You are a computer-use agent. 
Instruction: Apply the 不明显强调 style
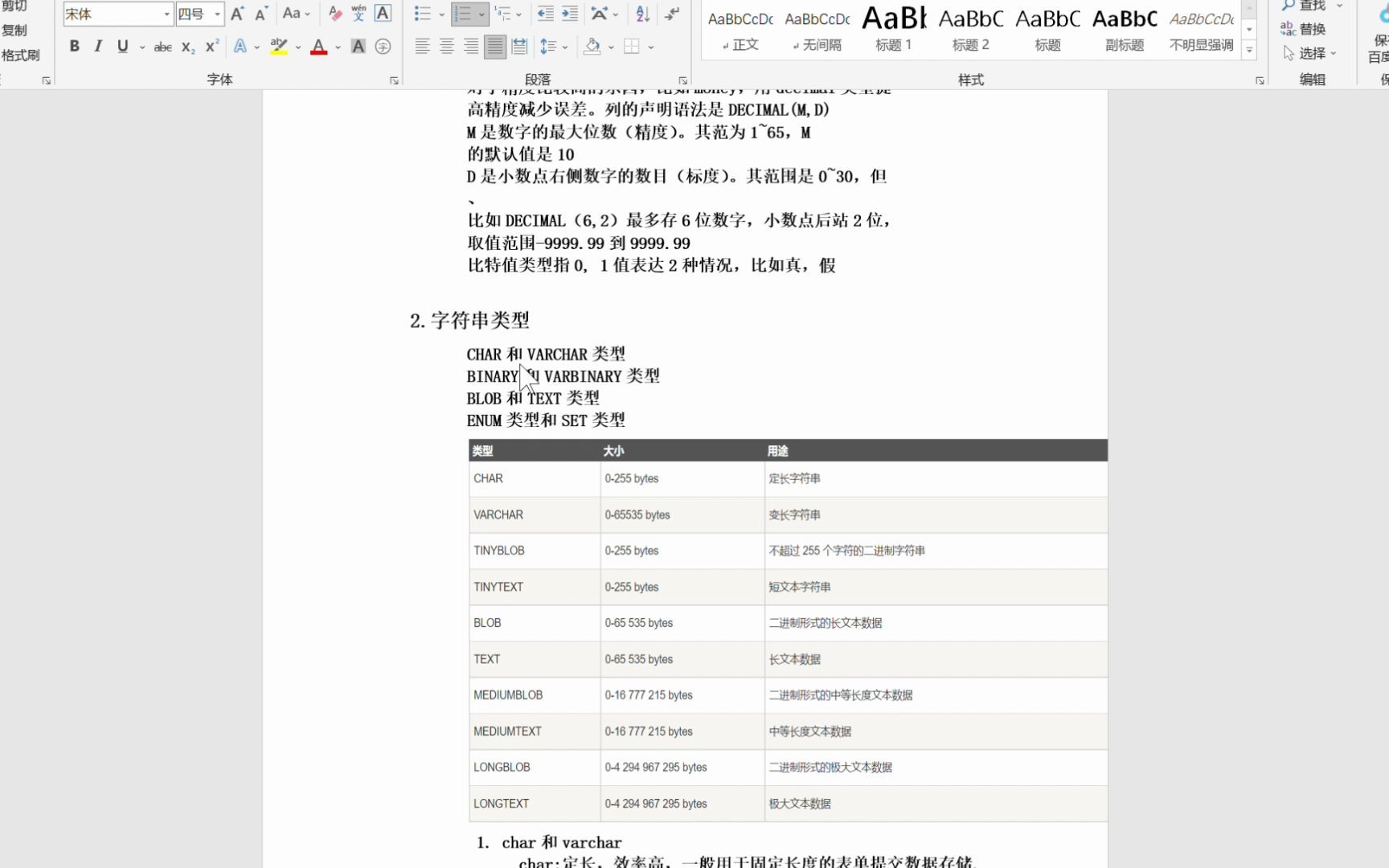pos(1202,29)
